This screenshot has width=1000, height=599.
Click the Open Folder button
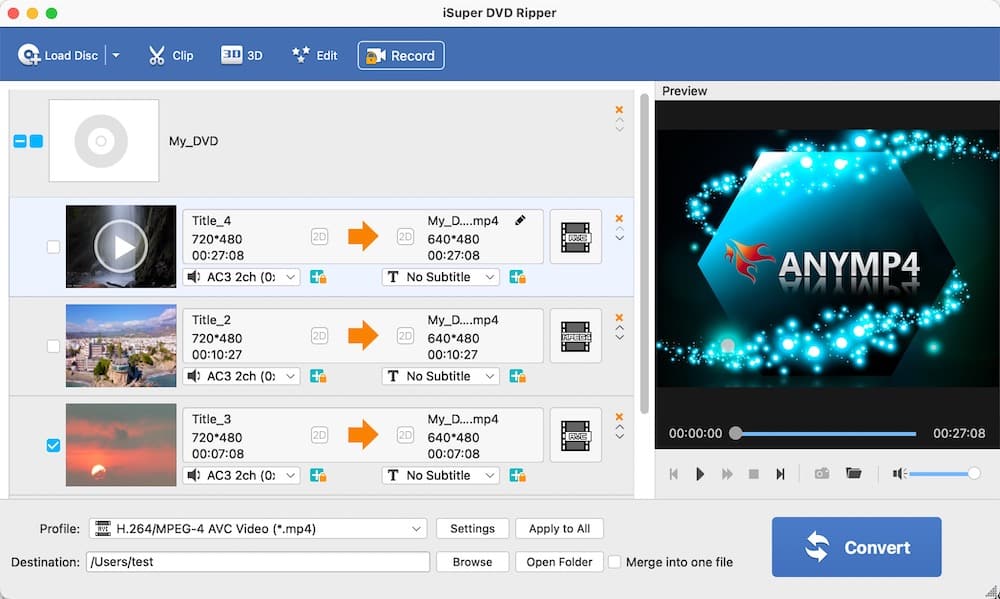pyautogui.click(x=559, y=562)
